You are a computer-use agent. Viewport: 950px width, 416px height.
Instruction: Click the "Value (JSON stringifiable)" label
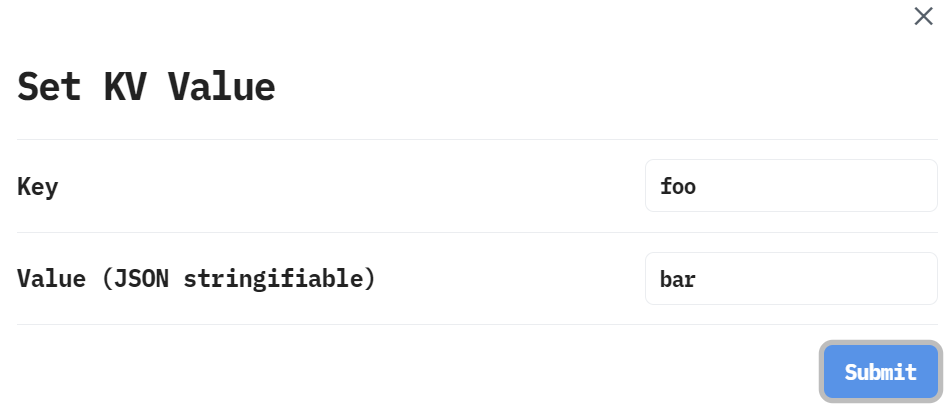tap(196, 278)
